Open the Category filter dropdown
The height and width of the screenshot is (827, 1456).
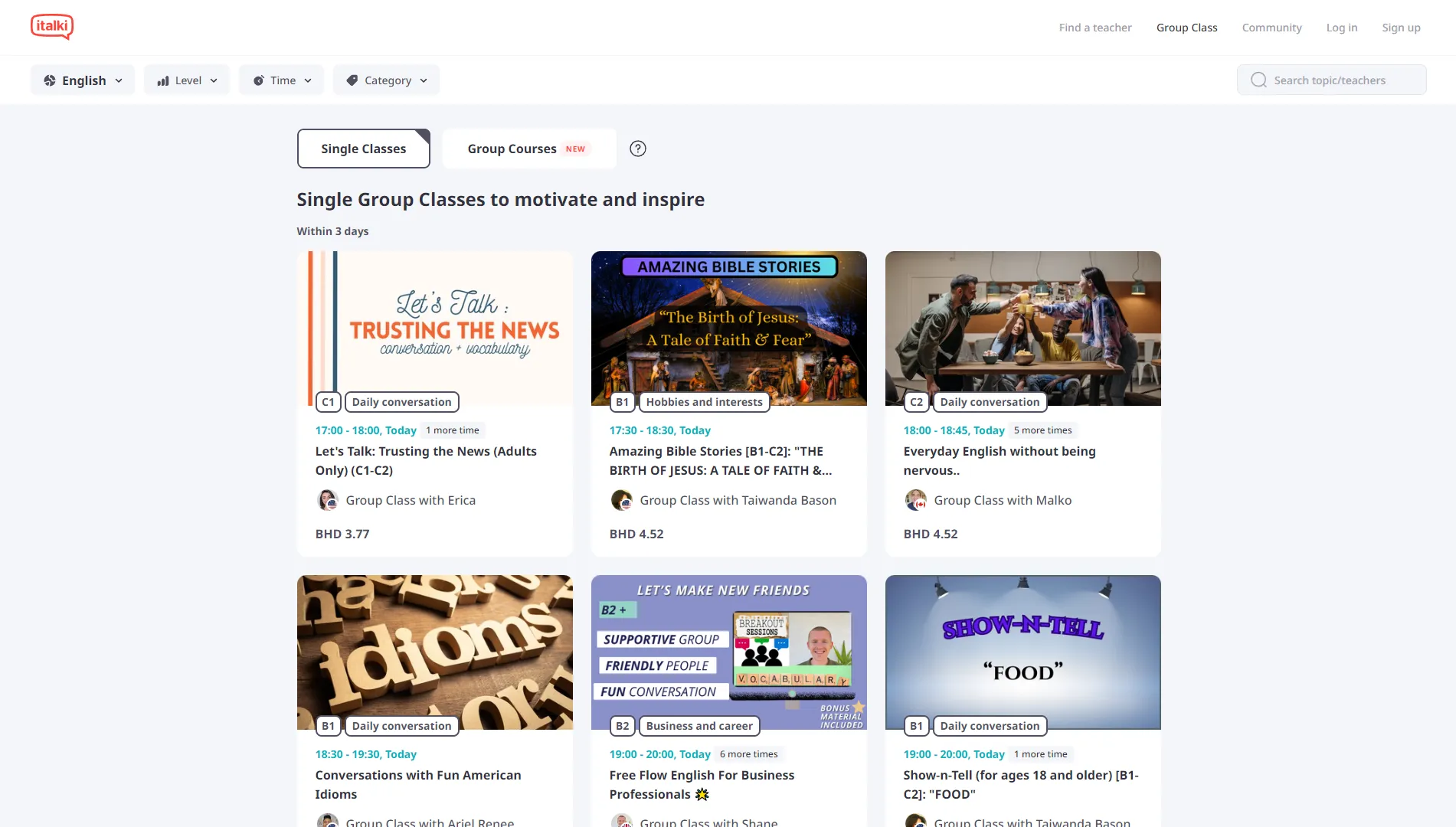tap(387, 80)
